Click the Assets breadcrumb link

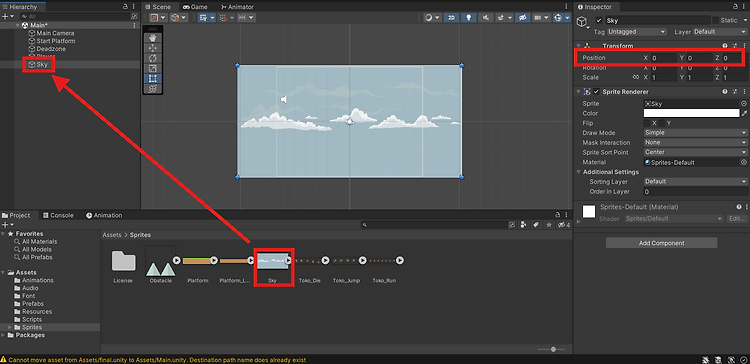pyautogui.click(x=111, y=235)
